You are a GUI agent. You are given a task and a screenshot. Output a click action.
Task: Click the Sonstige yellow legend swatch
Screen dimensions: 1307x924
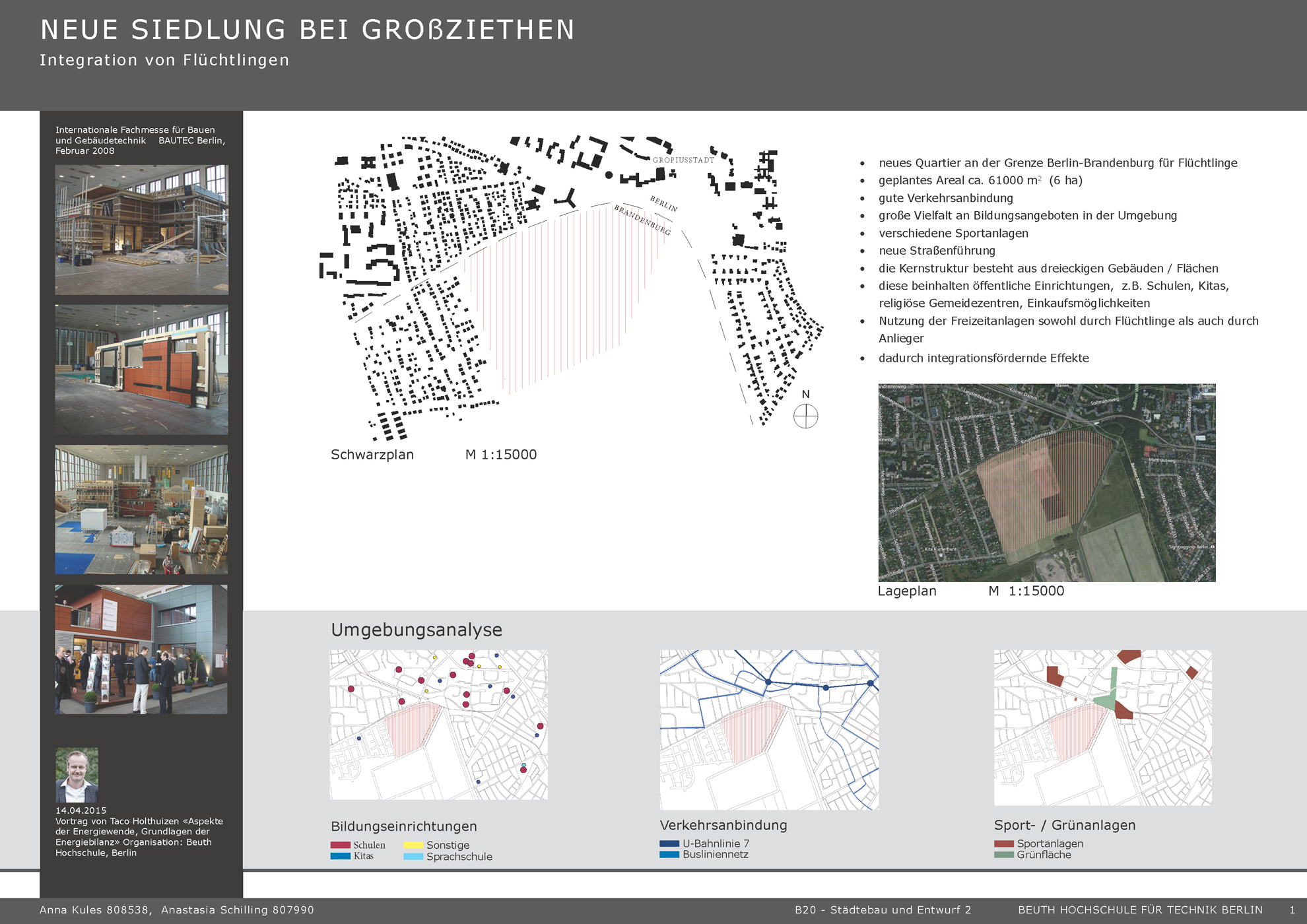[413, 845]
